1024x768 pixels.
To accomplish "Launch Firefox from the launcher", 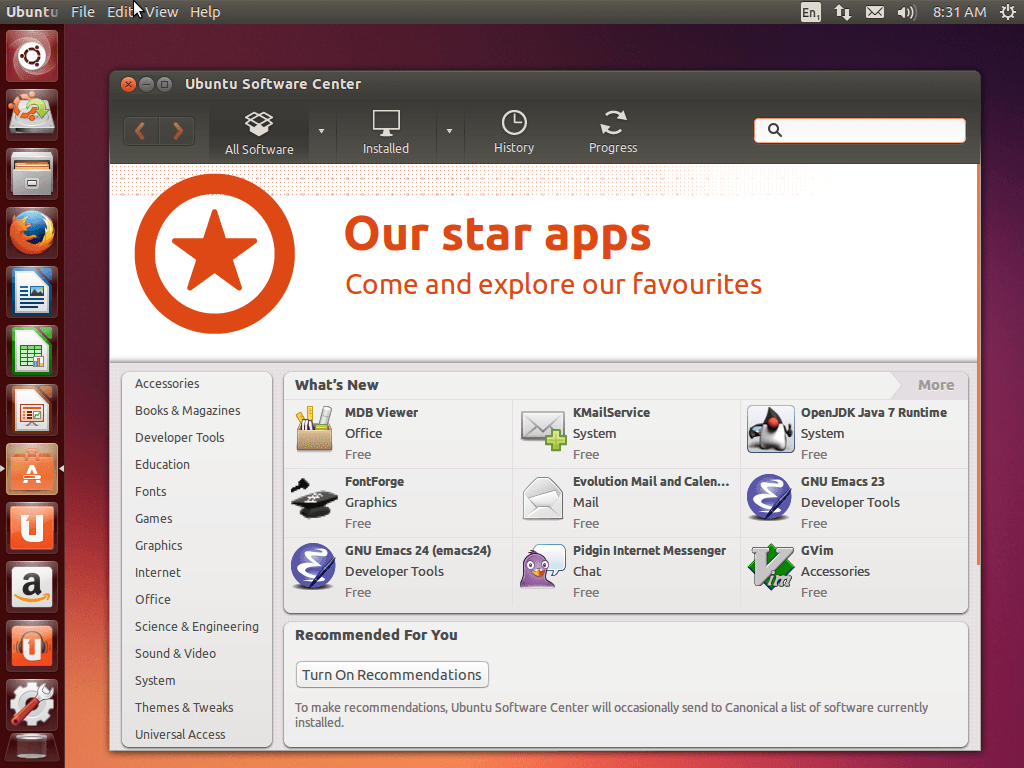I will (32, 232).
